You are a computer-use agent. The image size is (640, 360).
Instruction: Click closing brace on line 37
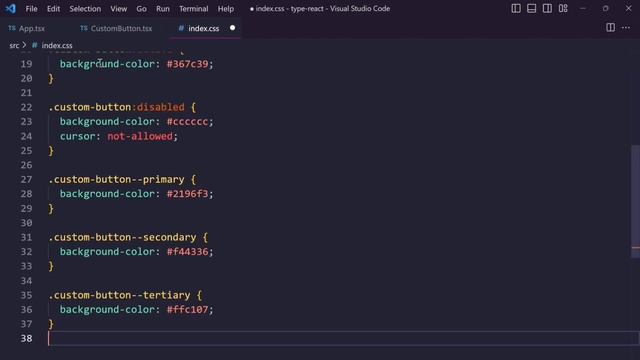51,324
